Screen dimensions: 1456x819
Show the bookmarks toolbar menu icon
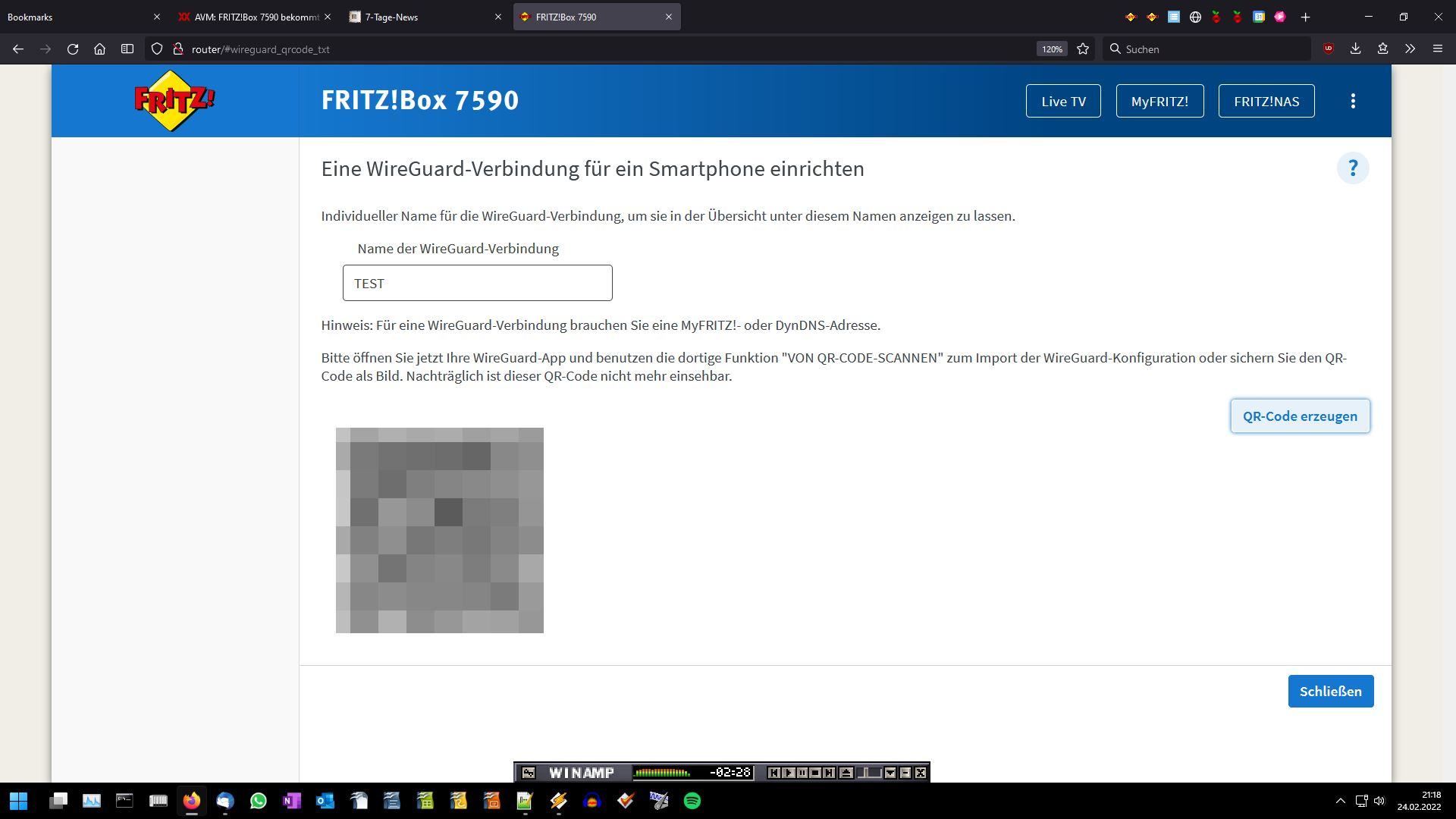click(x=1382, y=49)
